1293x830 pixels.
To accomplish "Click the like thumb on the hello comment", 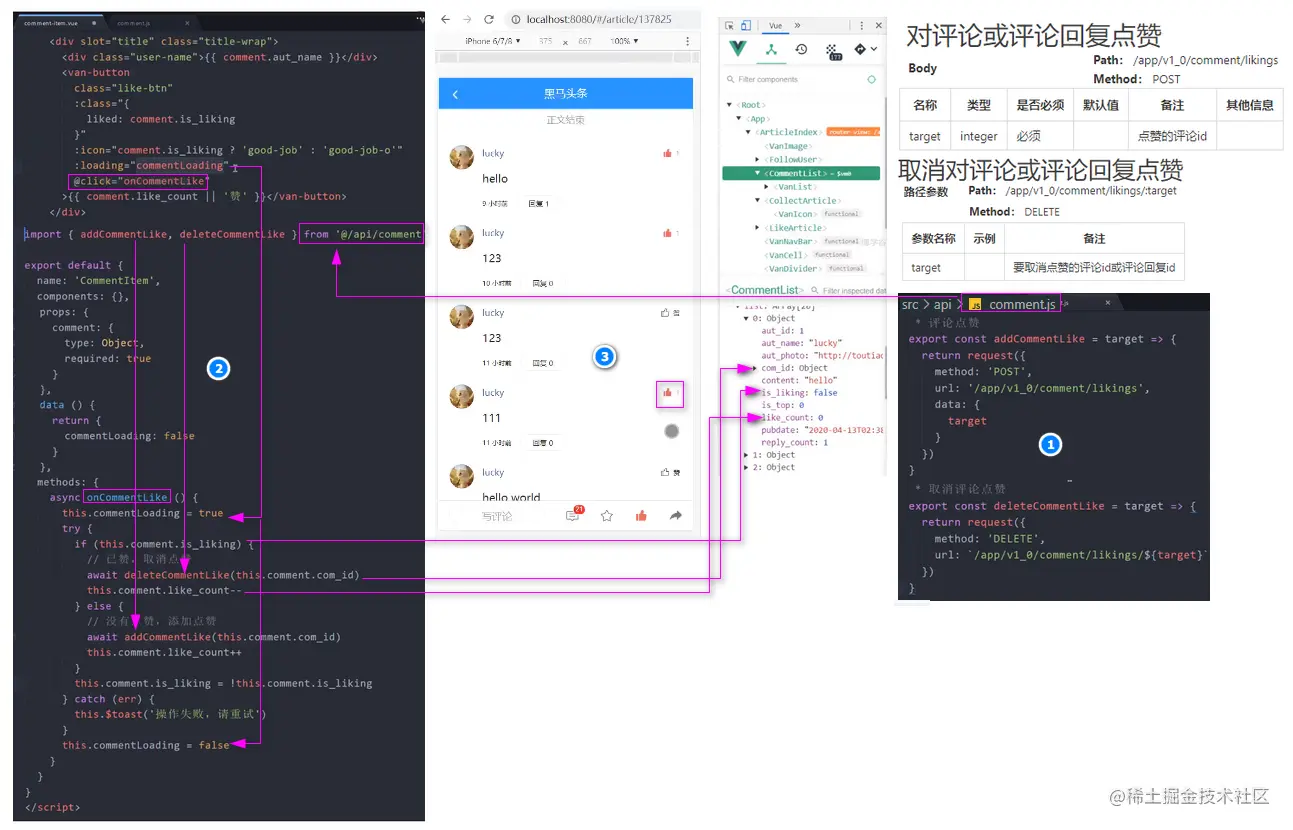I will (x=667, y=153).
